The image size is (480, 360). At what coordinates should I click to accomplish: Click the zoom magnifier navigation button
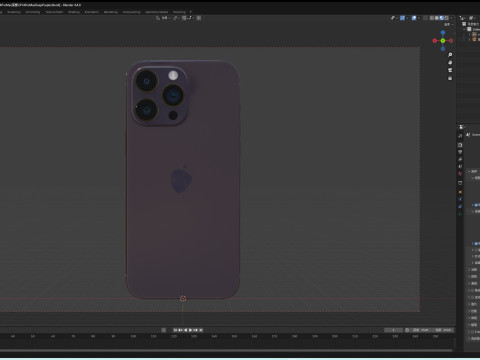(x=450, y=55)
